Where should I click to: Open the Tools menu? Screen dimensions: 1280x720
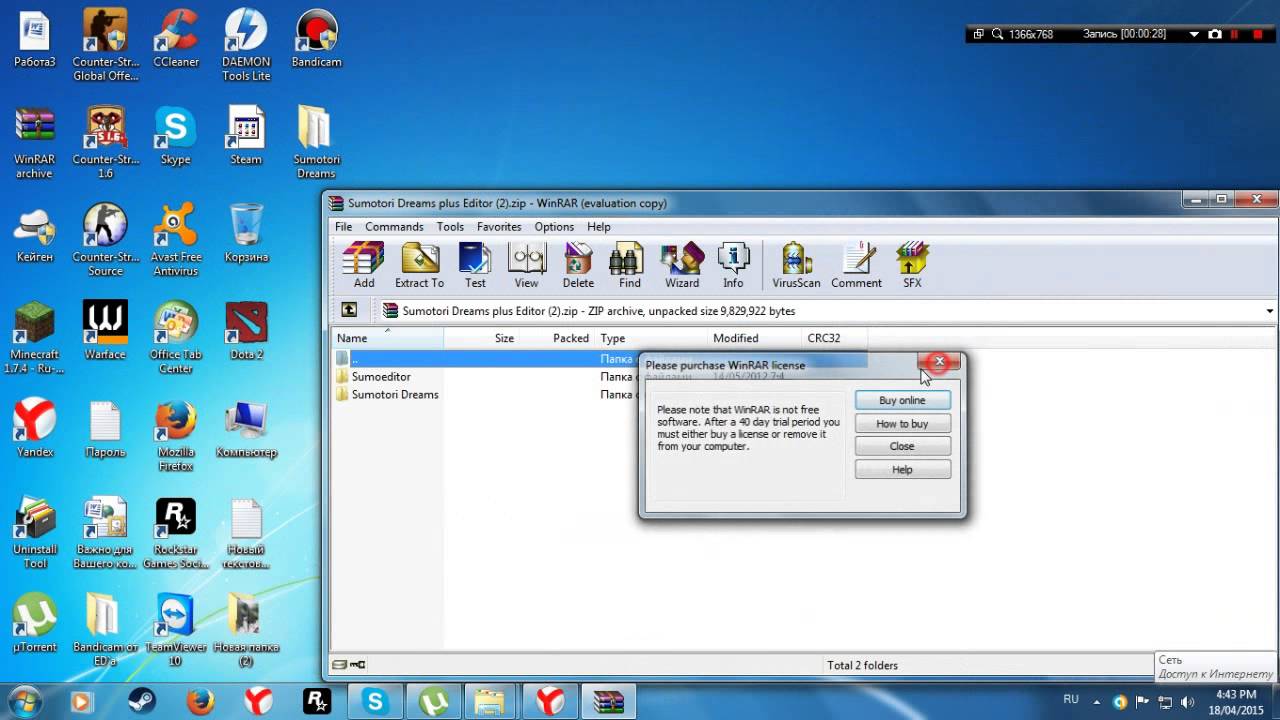tap(450, 227)
